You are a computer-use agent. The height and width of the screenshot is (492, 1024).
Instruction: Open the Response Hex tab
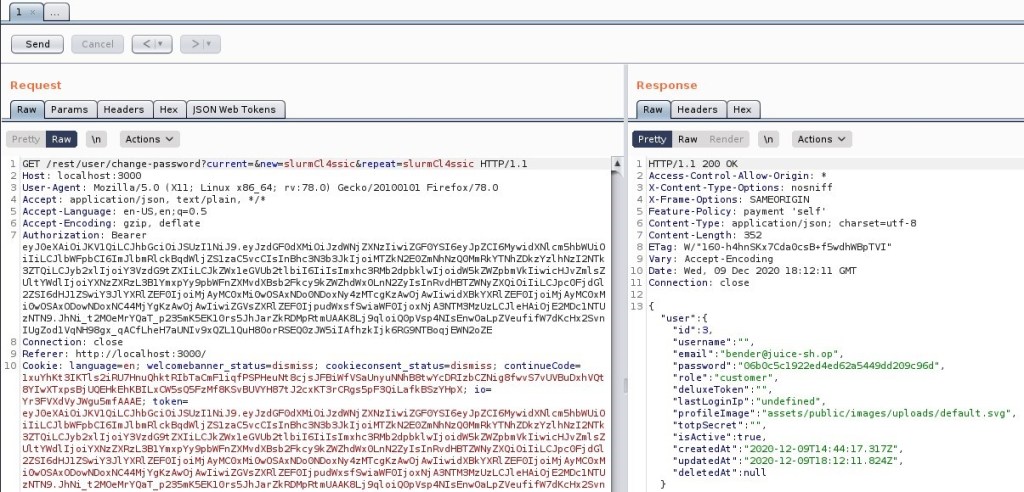(743, 109)
